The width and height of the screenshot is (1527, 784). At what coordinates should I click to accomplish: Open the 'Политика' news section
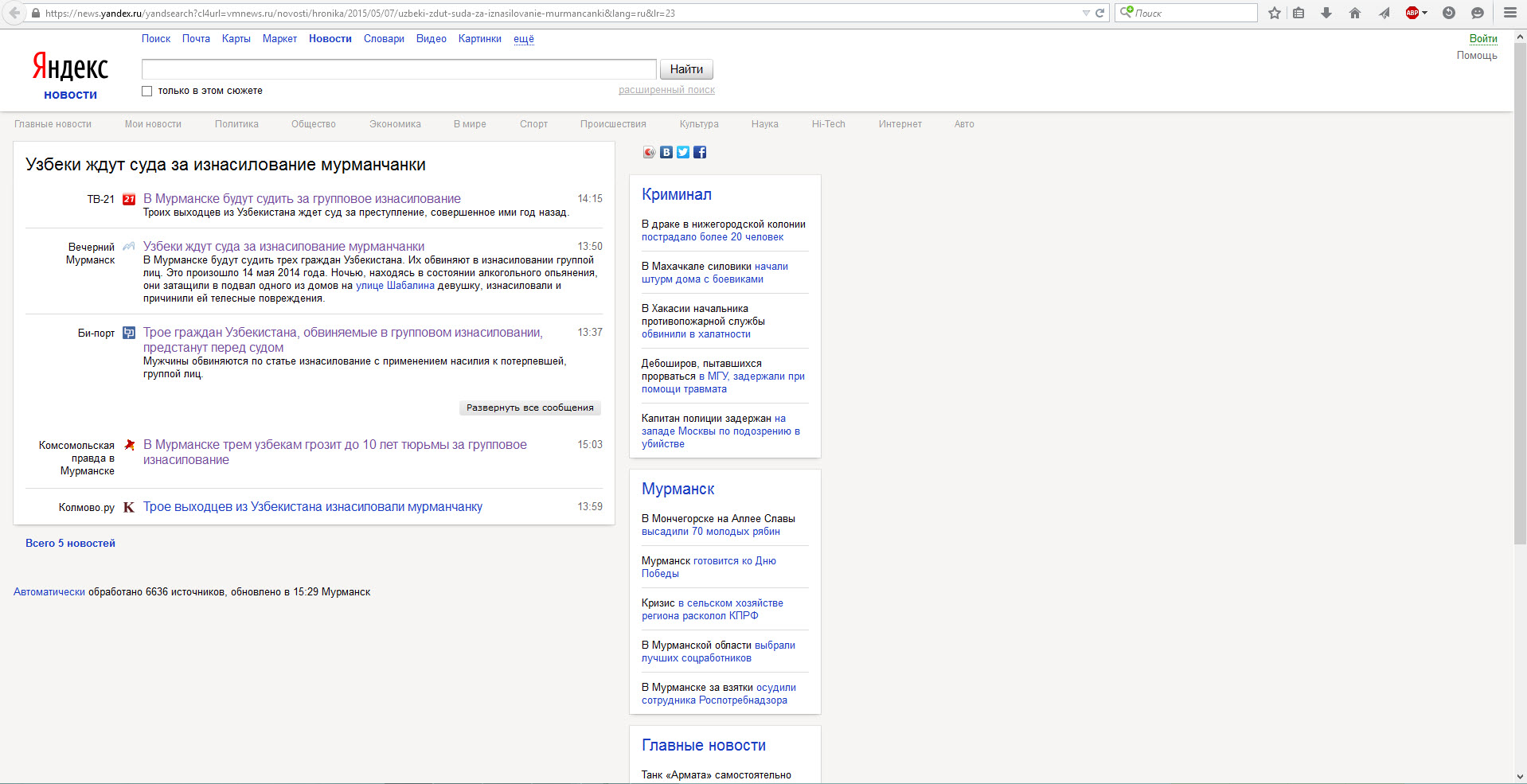coord(236,124)
